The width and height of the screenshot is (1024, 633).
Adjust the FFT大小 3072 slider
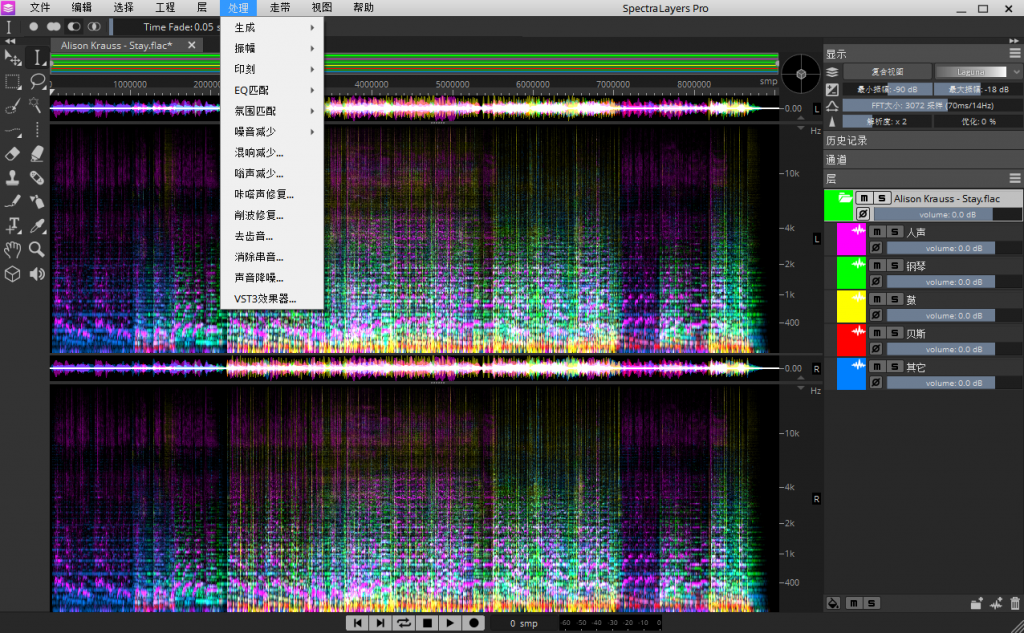coord(932,105)
